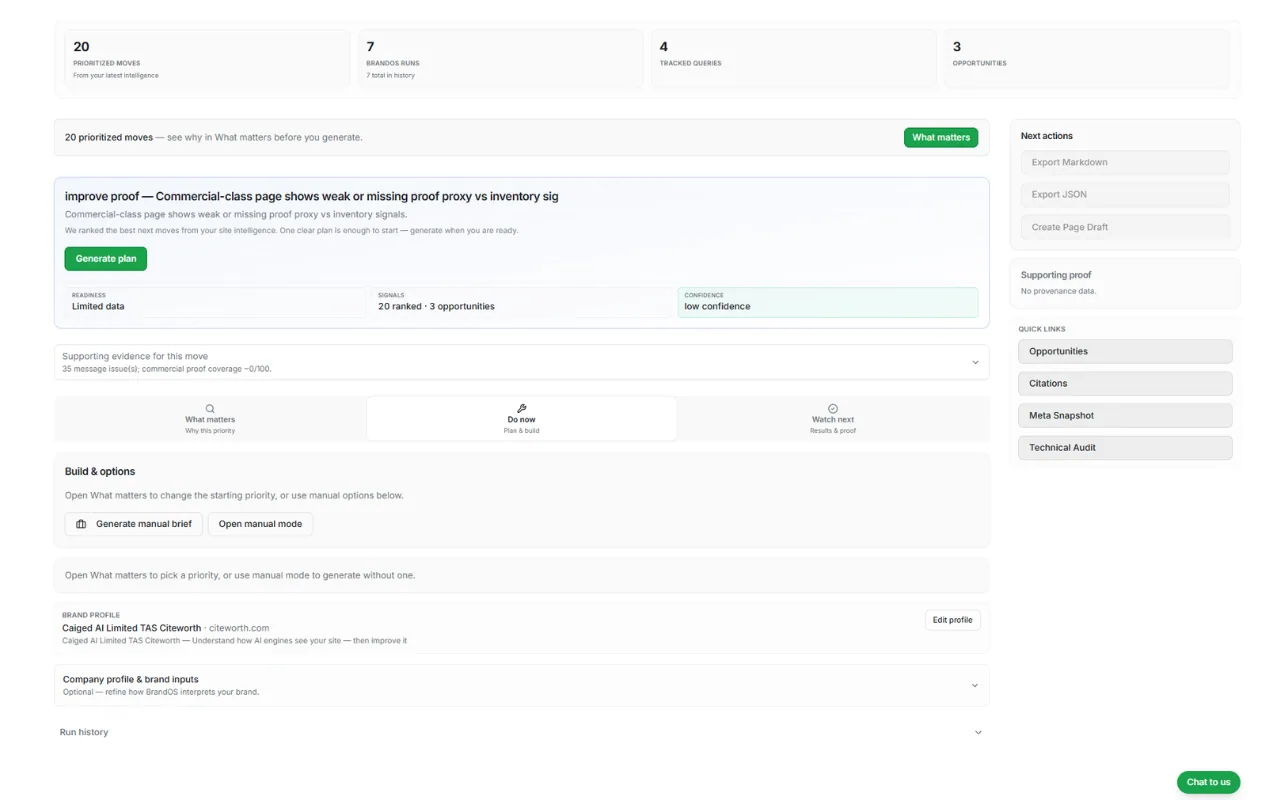
Task: Click the 7 BrandOS Runs stat card
Action: (500, 60)
